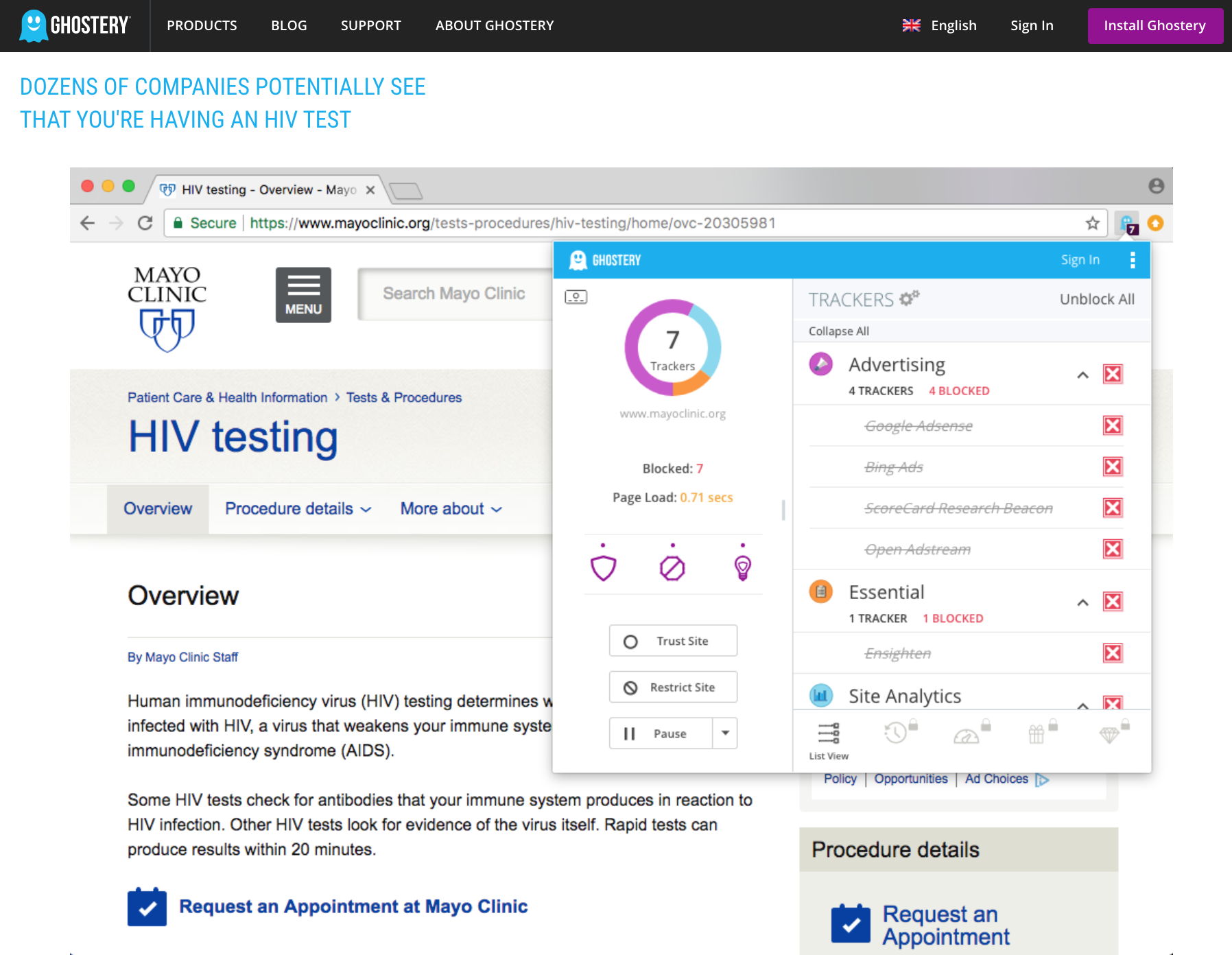The height and width of the screenshot is (966, 1232).
Task: Select the Overview tab
Action: [x=158, y=508]
